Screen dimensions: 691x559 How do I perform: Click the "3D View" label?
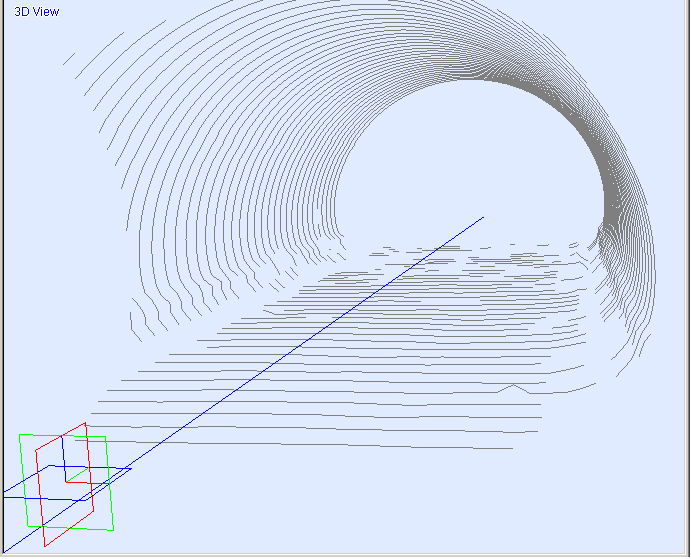point(37,12)
